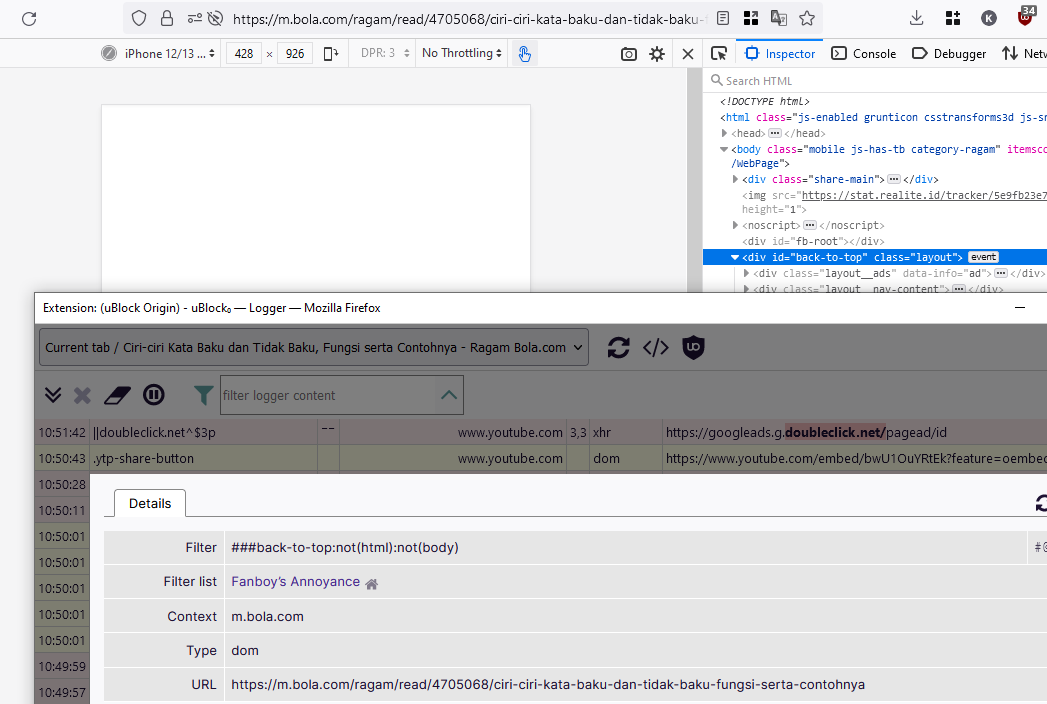Screen dimensions: 1047x704
Task: Open the browser downloads icon
Action: coord(916,17)
